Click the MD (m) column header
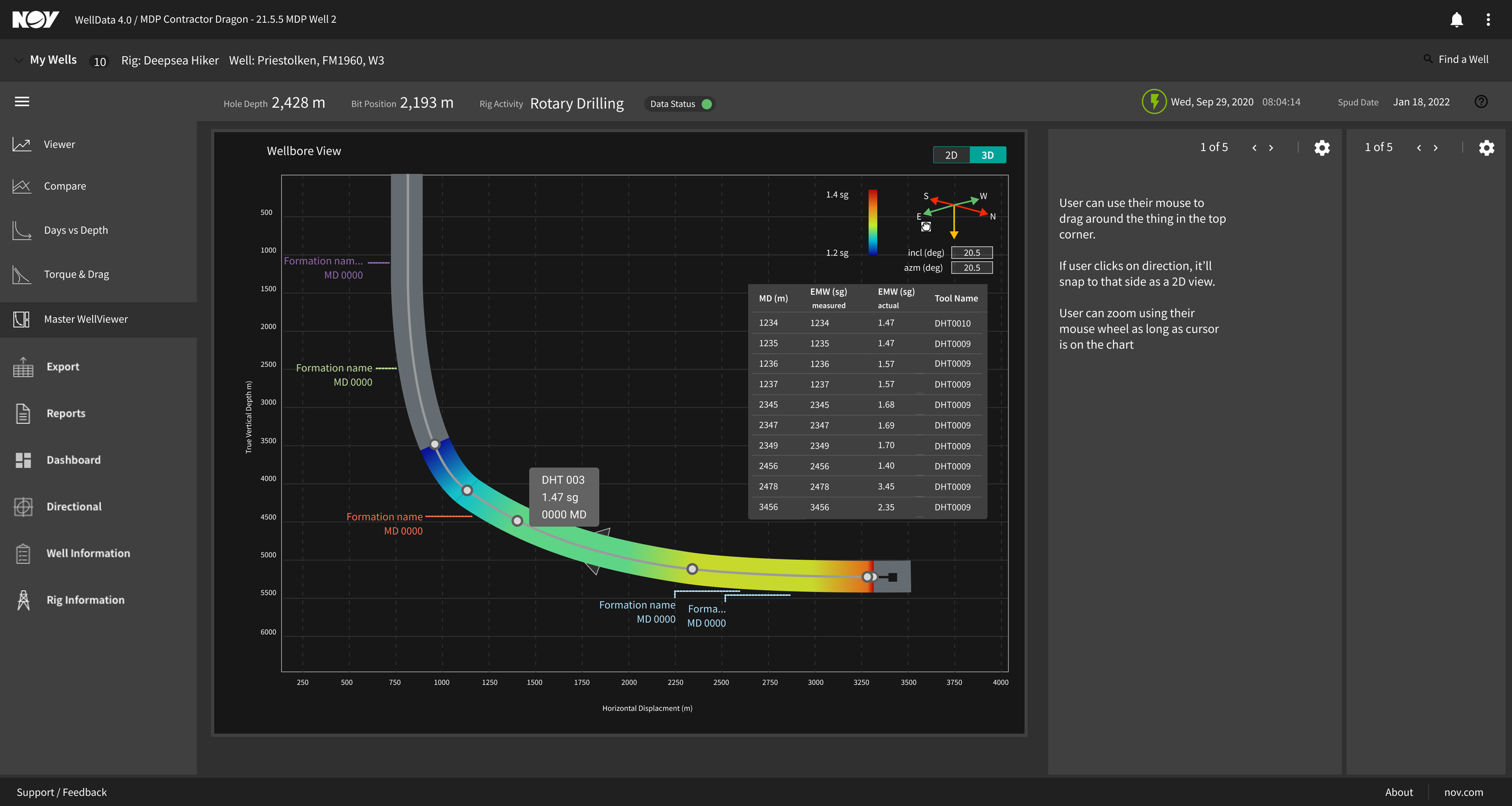This screenshot has width=1512, height=806. [x=774, y=299]
